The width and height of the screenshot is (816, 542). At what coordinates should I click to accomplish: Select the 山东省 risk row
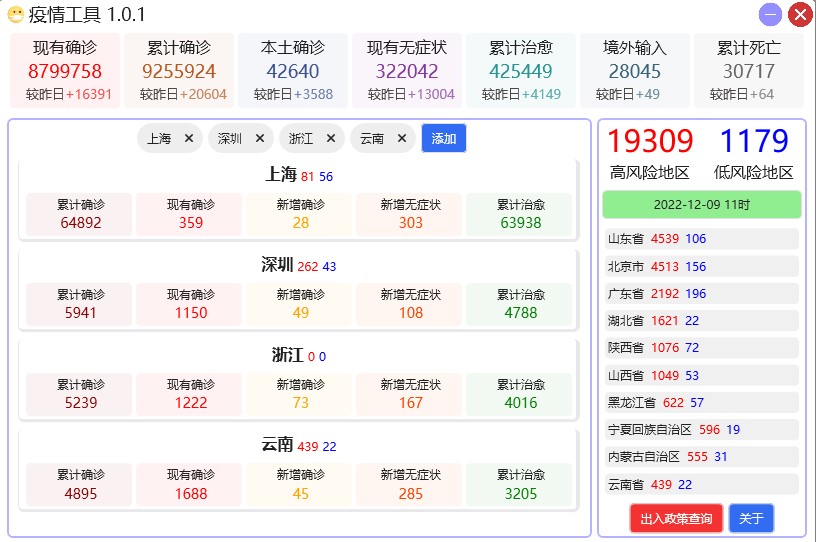[702, 239]
